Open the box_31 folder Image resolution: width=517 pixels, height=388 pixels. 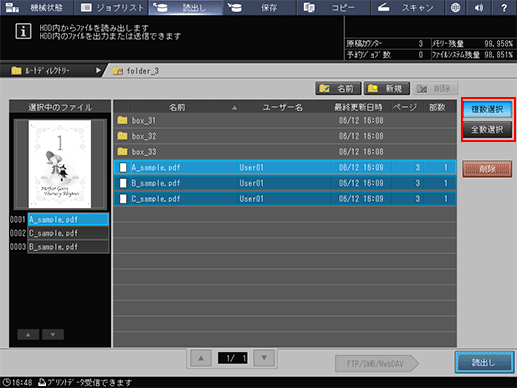285,120
